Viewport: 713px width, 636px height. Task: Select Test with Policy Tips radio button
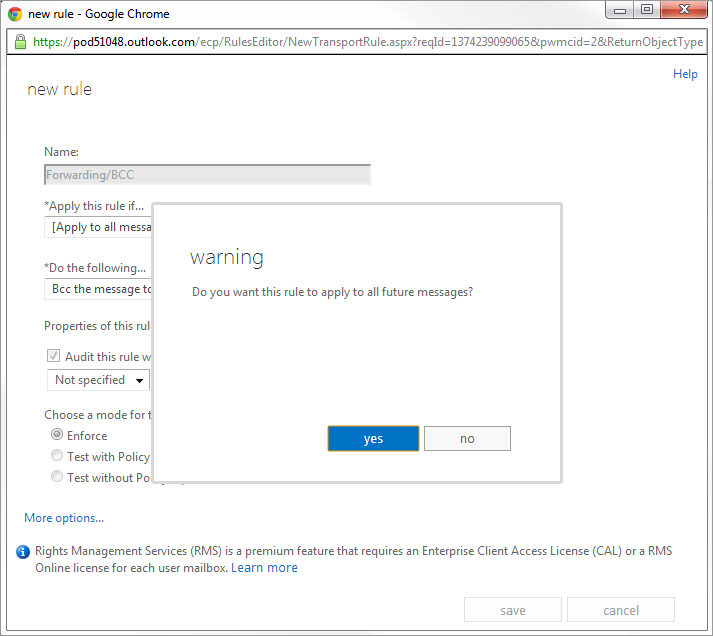pos(57,455)
